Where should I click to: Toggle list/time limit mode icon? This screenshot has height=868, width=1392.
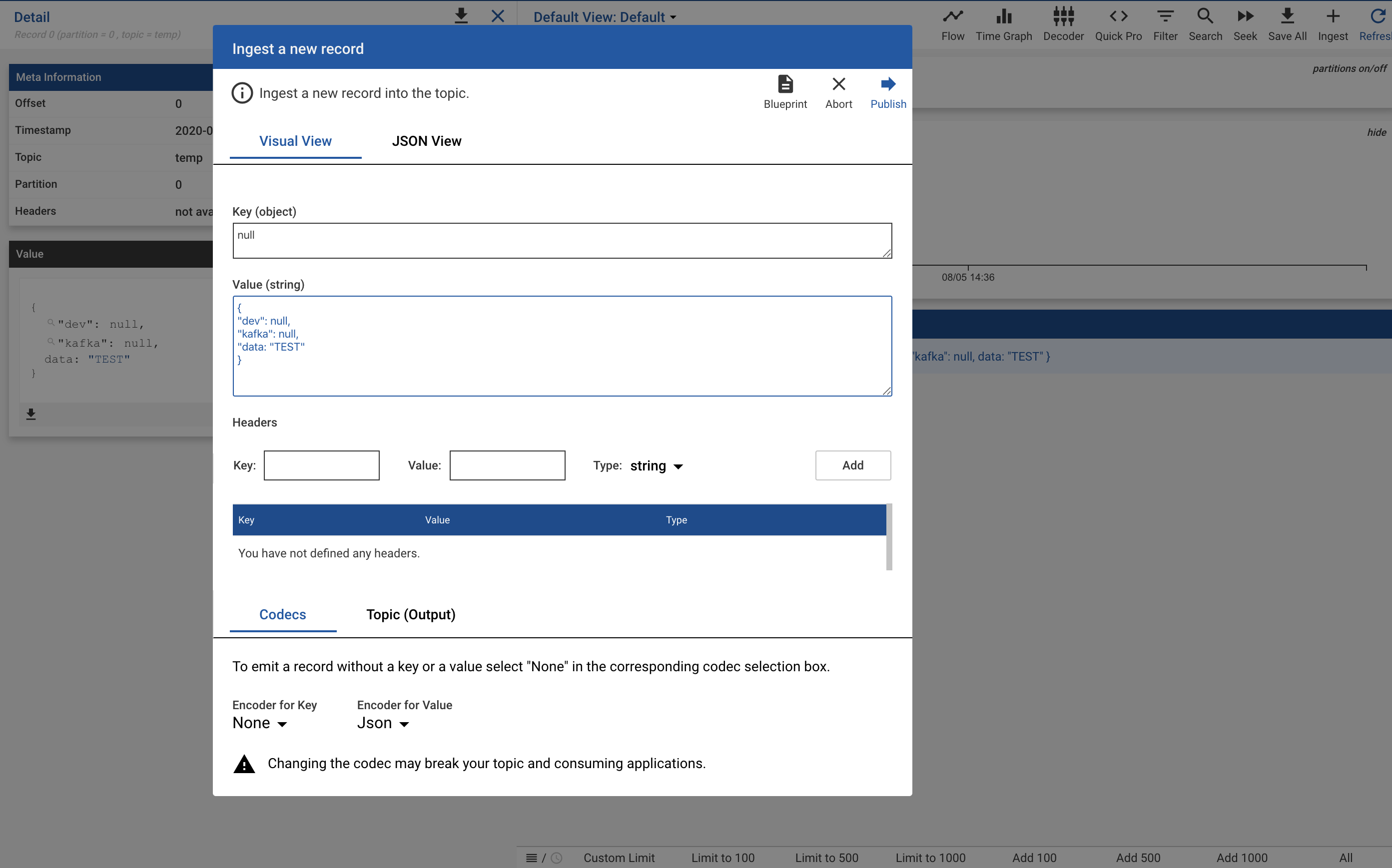point(543,858)
